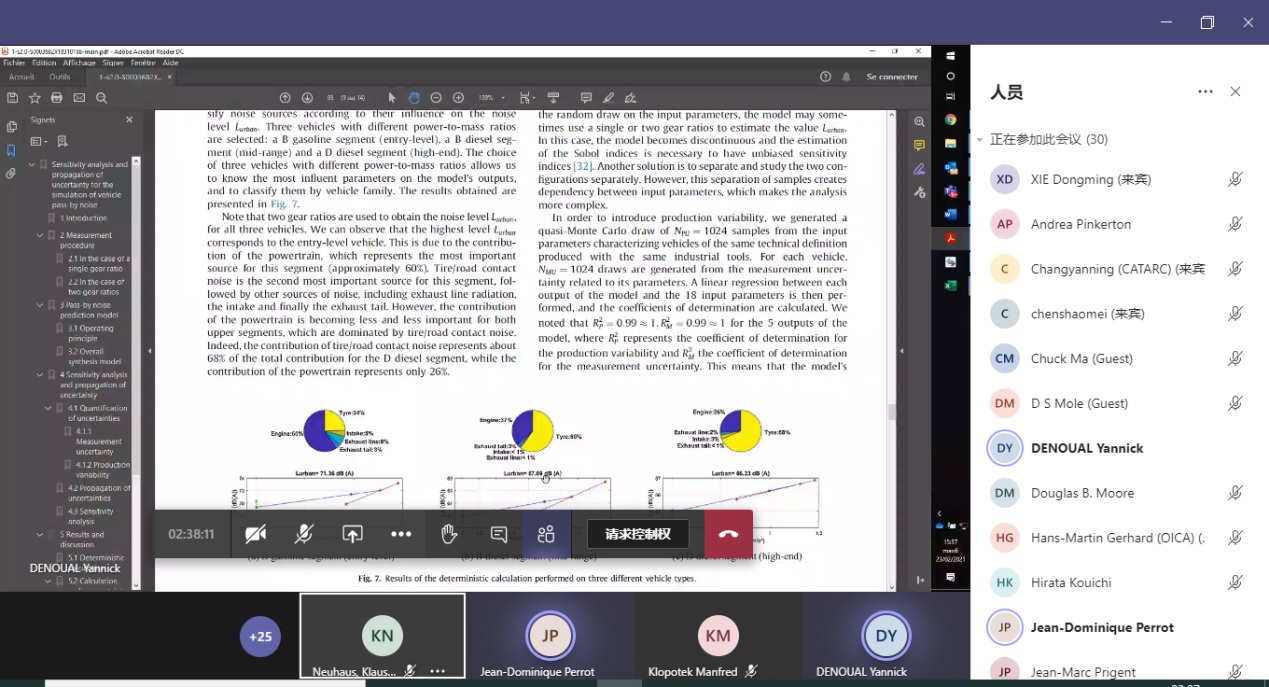Click Se connecter in Acrobat
Screen dimensions: 1269x687
[891, 77]
